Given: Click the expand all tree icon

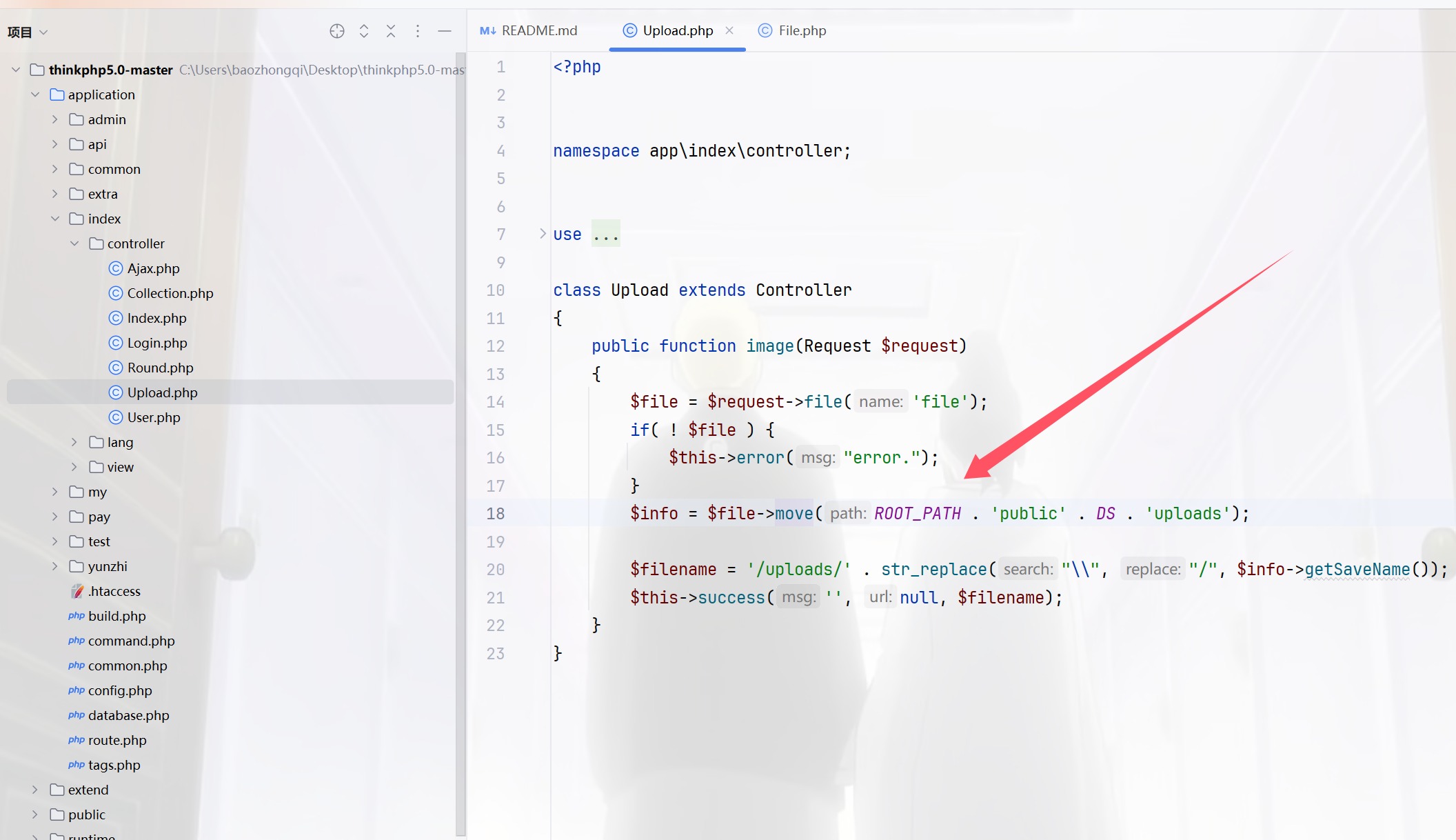Looking at the screenshot, I should point(364,31).
